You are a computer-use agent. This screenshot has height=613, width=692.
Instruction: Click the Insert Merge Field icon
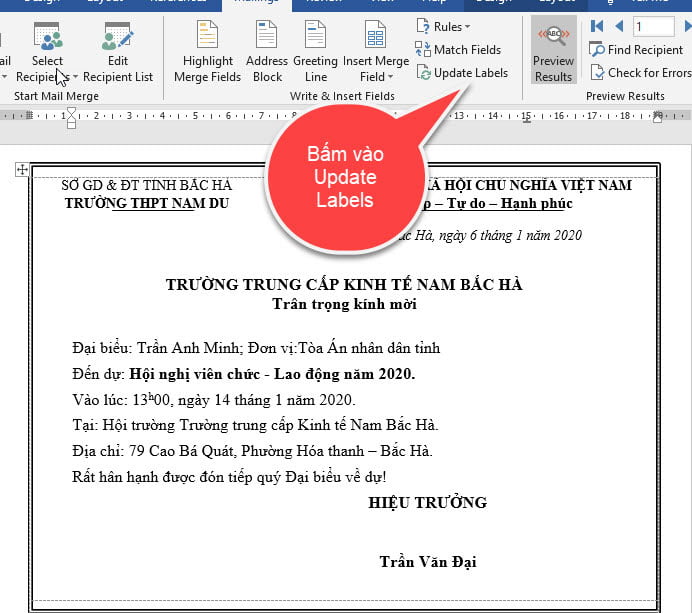(376, 35)
